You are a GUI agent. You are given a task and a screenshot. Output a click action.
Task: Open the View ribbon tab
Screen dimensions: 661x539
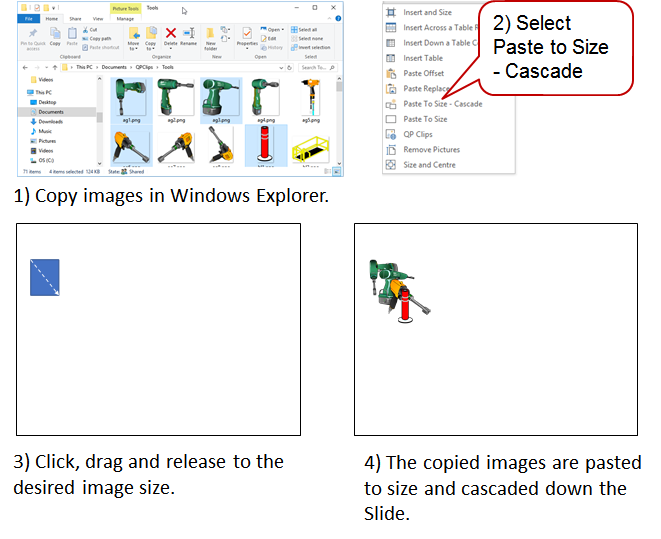[100, 18]
